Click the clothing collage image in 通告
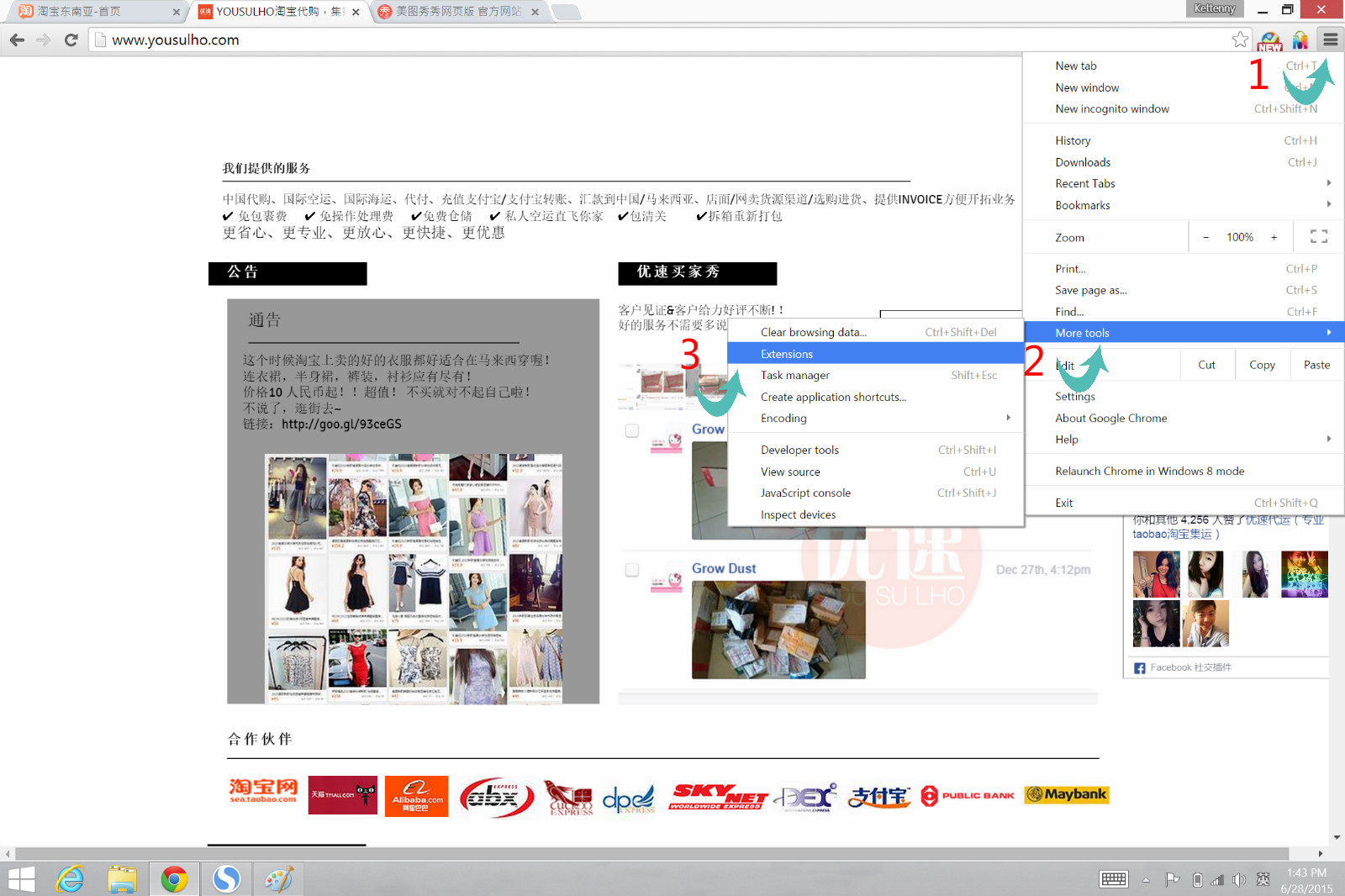1345x896 pixels. pyautogui.click(x=414, y=579)
